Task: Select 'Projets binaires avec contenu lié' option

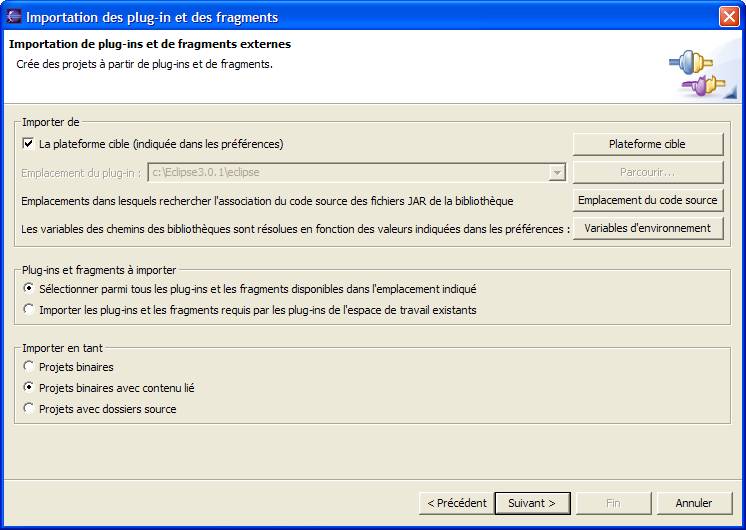Action: [x=28, y=388]
